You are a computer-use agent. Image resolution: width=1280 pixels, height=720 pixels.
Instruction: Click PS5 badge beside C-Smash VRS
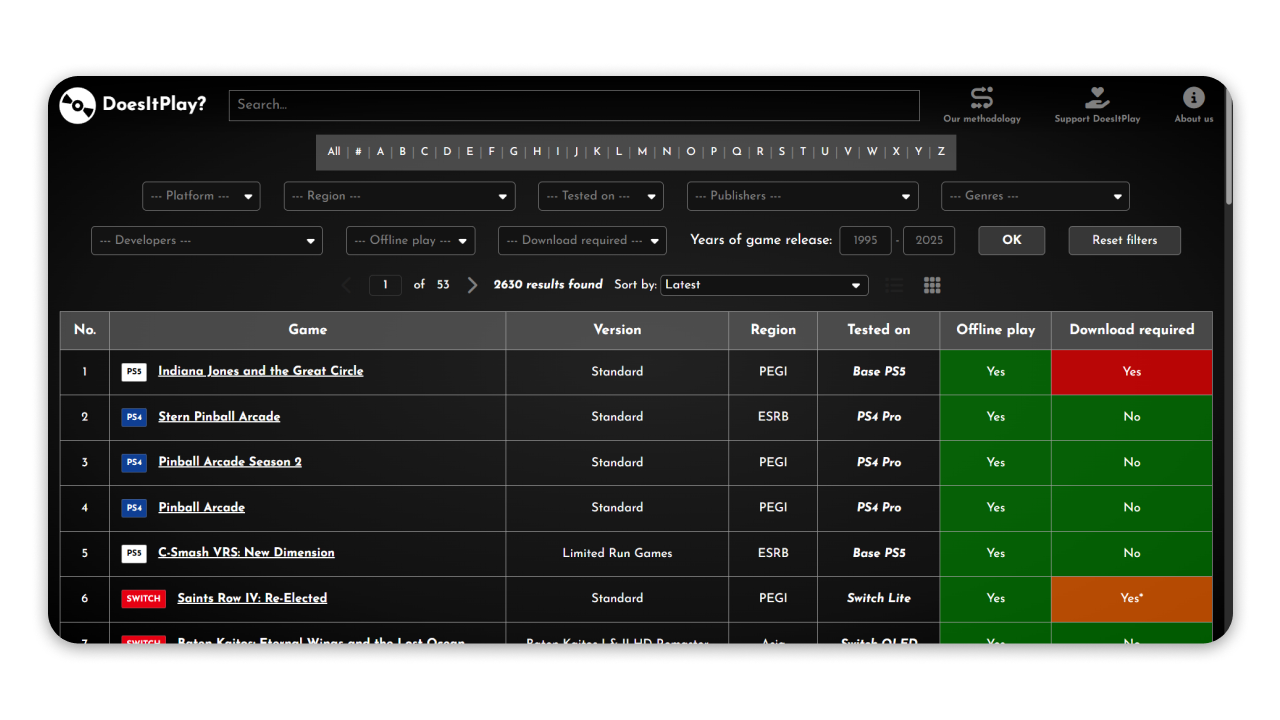point(134,553)
